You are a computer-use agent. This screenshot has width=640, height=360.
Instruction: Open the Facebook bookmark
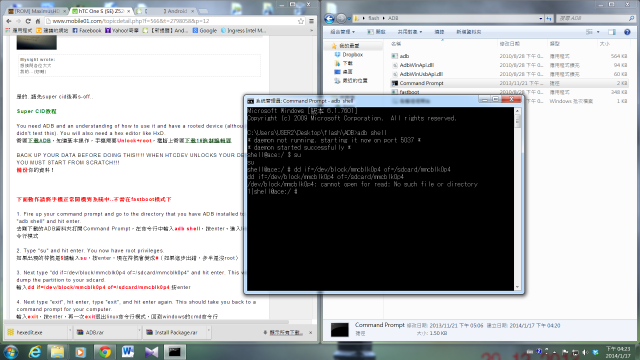tap(87, 31)
